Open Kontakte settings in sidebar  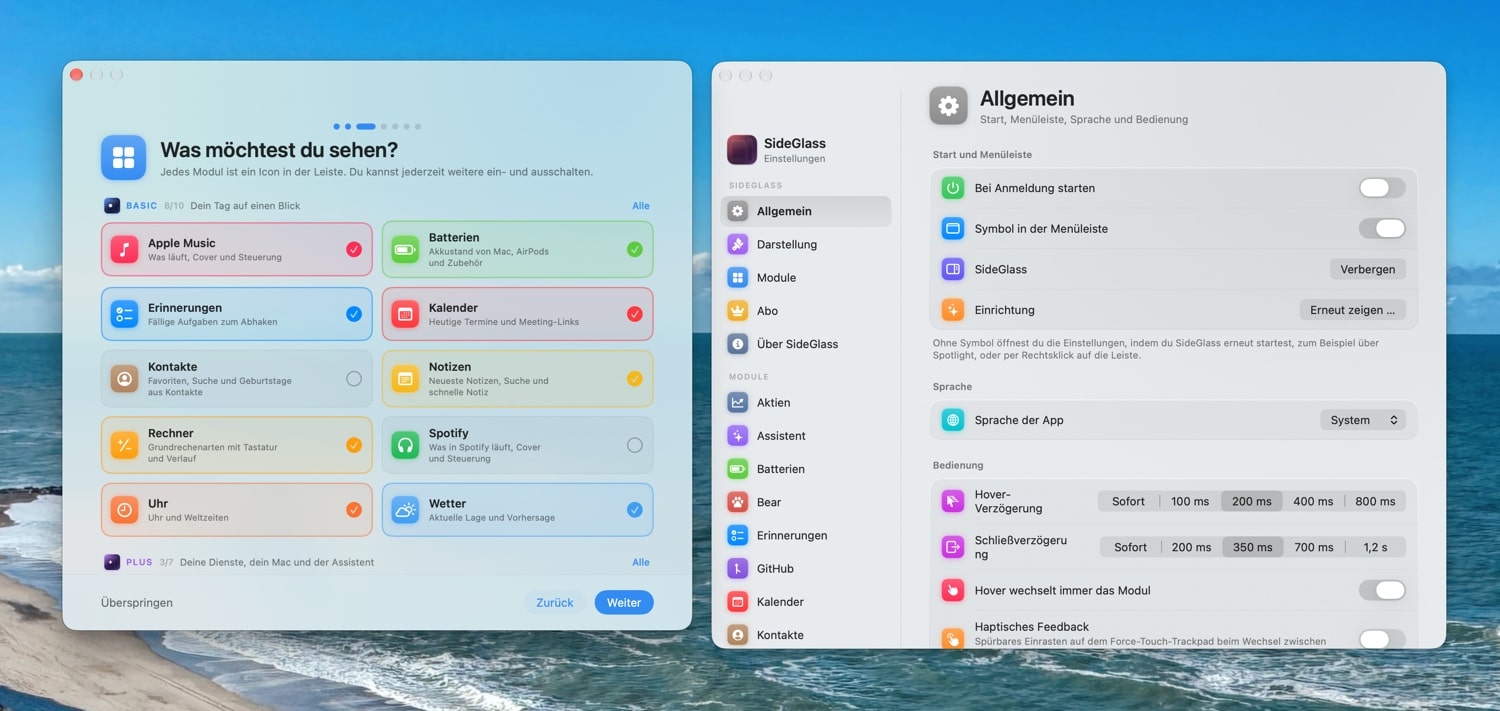pyautogui.click(x=806, y=635)
